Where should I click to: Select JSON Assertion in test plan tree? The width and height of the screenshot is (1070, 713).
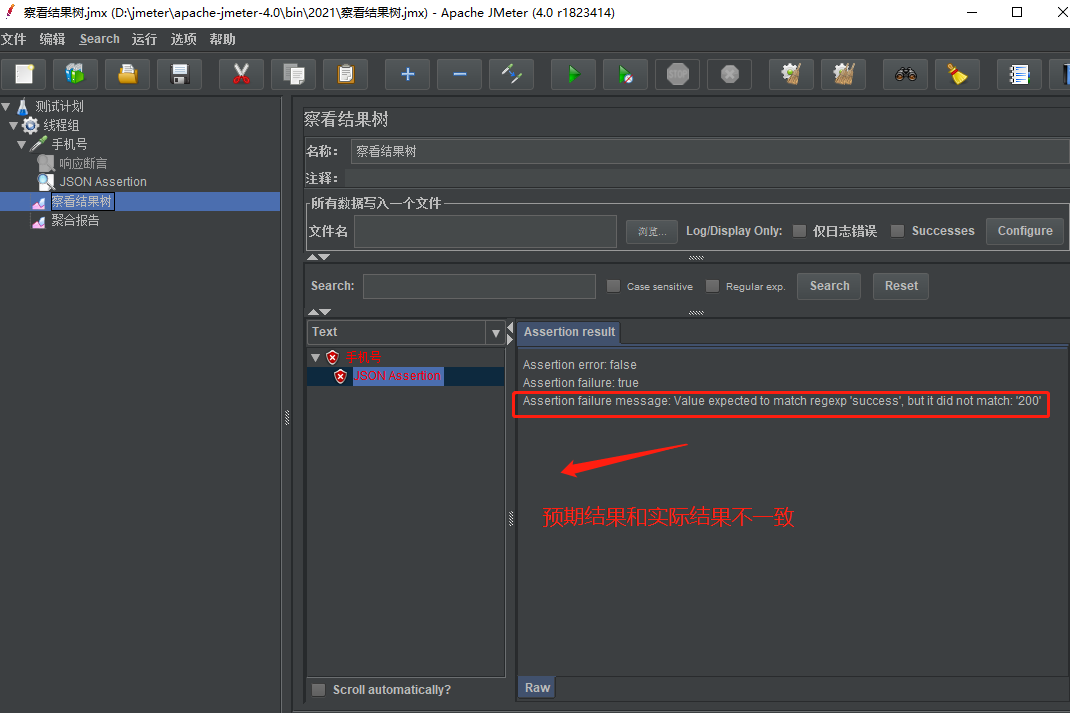point(102,181)
